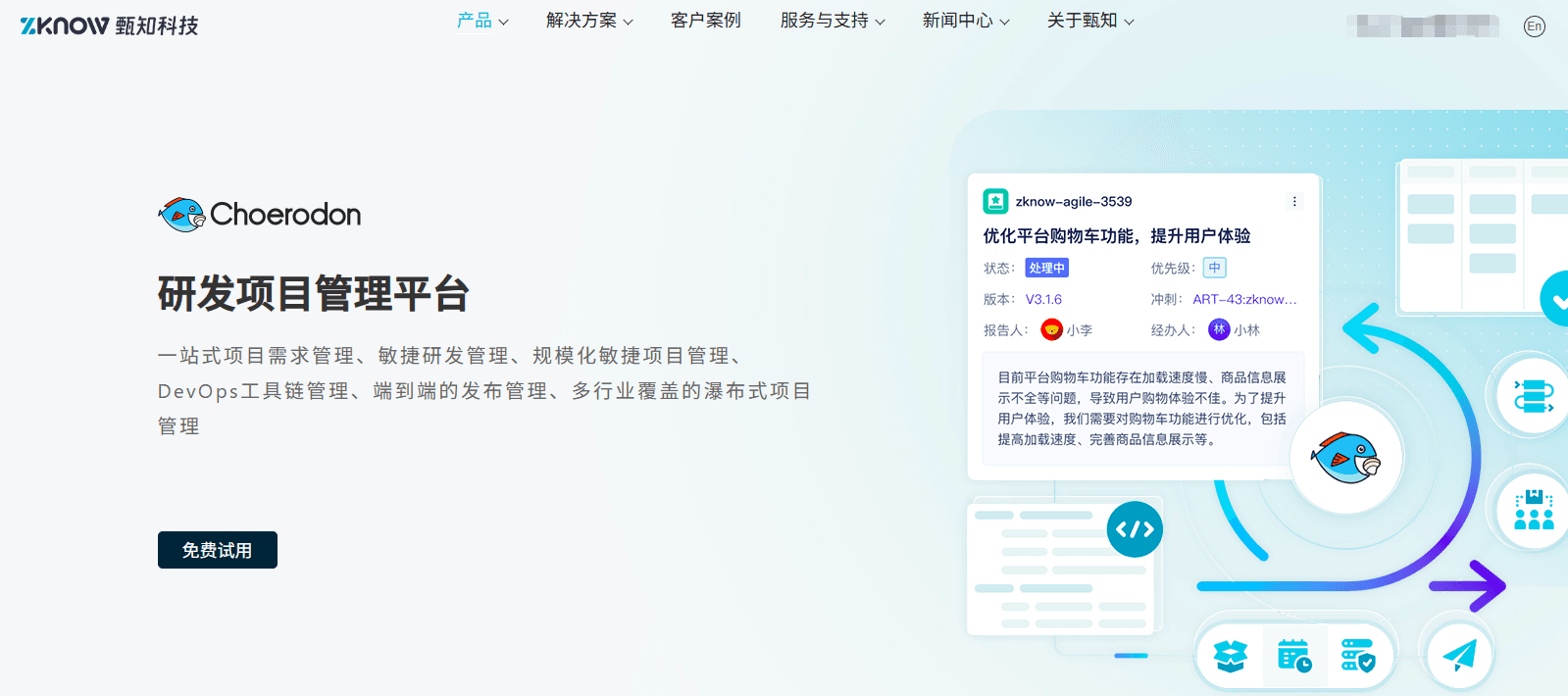Click the open box package icon
This screenshot has width=1568, height=696.
coord(1230,655)
